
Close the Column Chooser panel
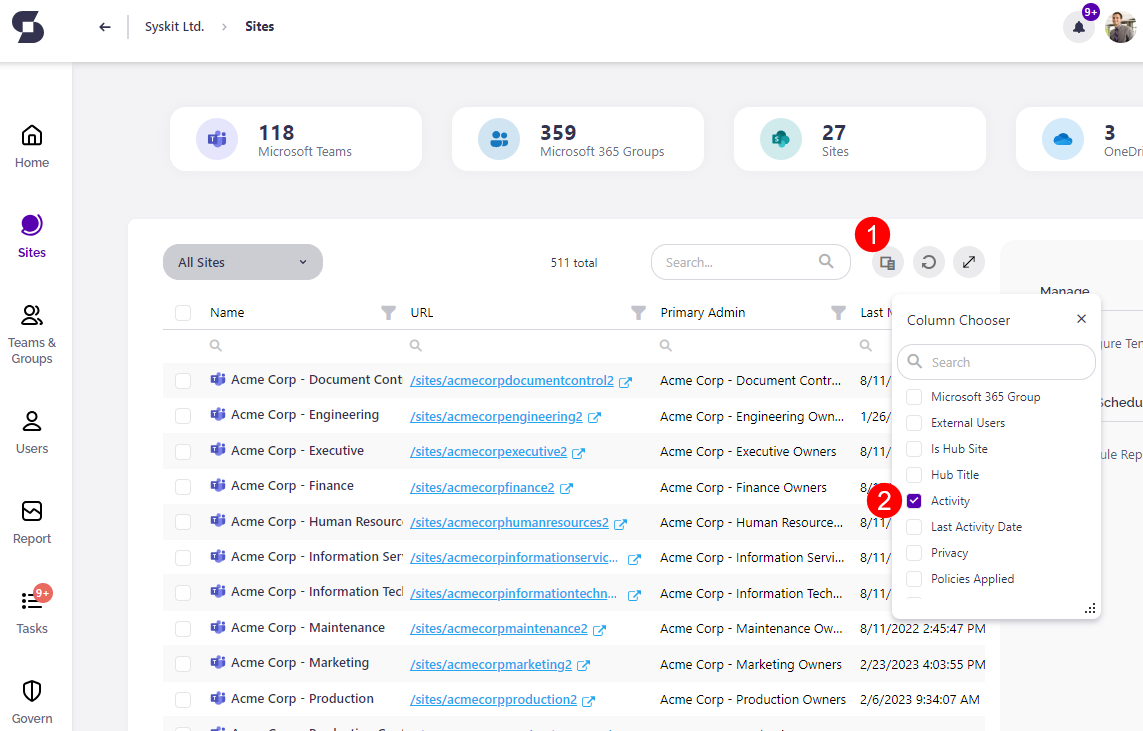click(x=1081, y=318)
